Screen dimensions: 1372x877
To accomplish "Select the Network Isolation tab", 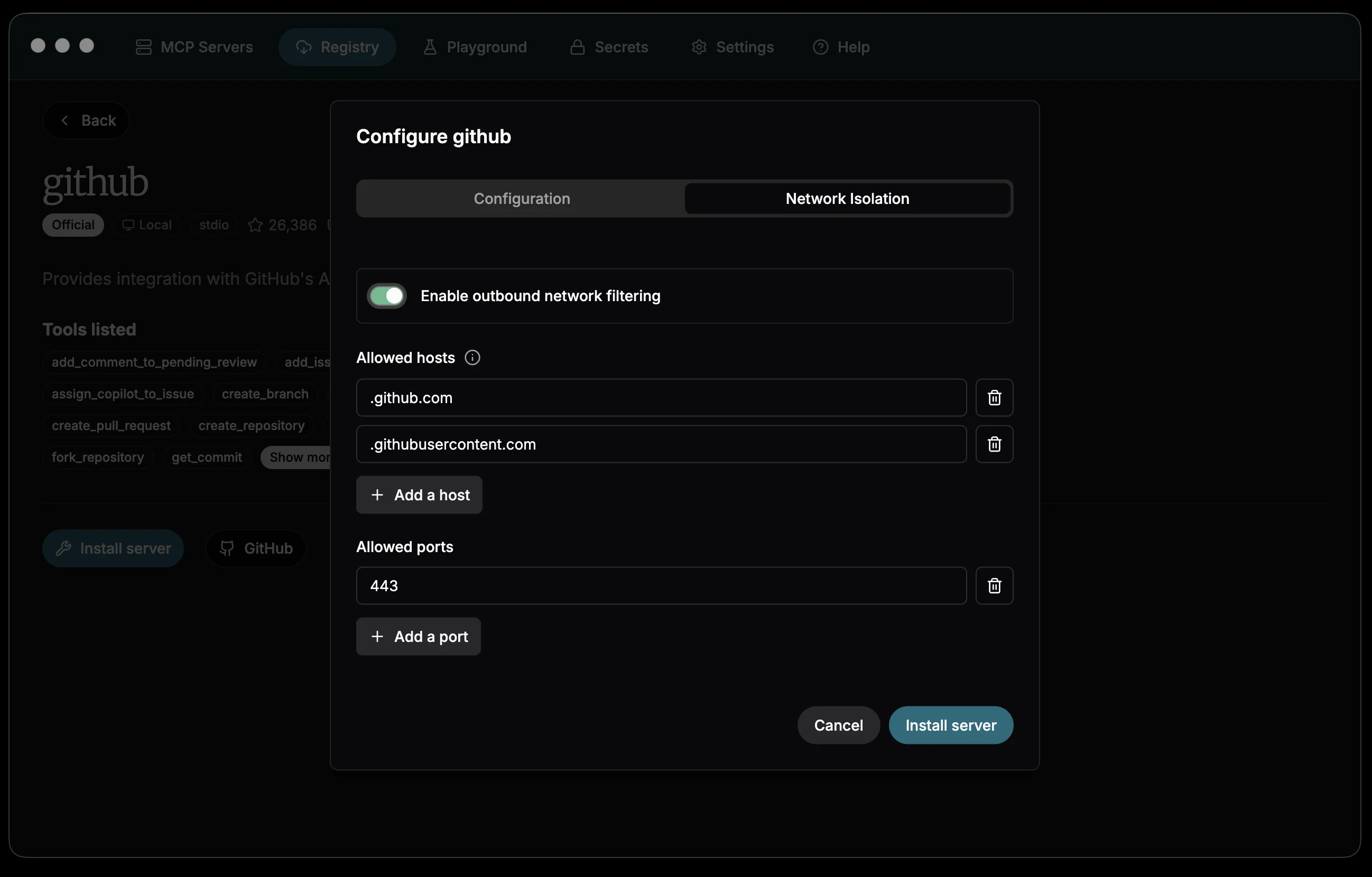I will 847,198.
